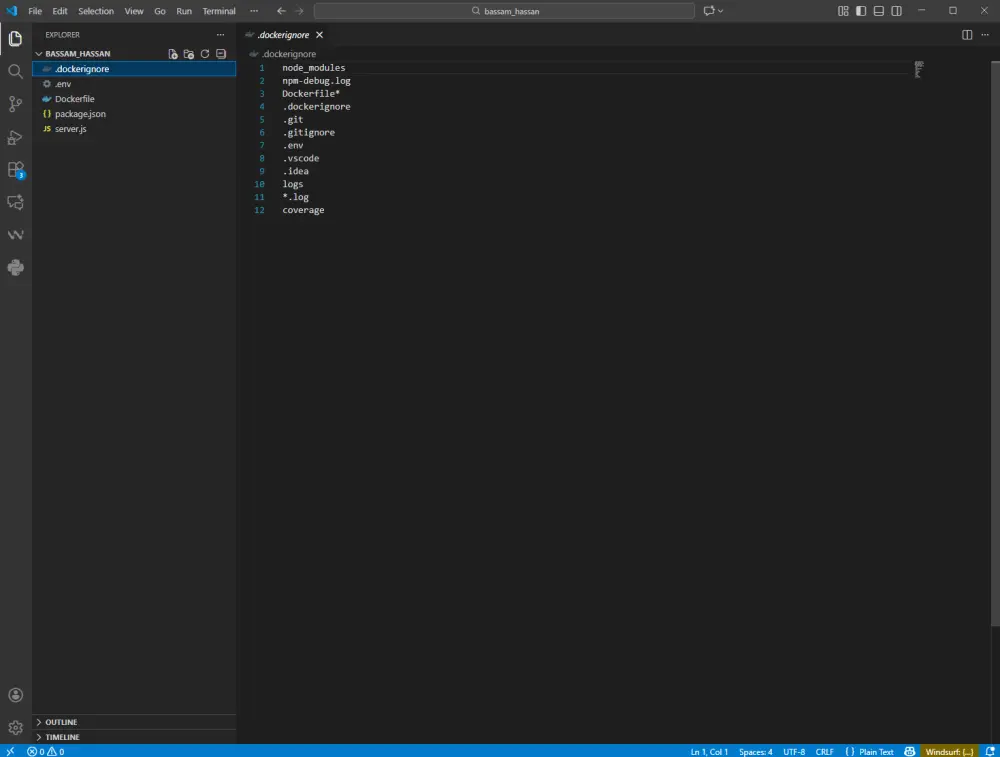The width and height of the screenshot is (1000, 757).
Task: Open the remote window status icon
Action: tap(10, 751)
